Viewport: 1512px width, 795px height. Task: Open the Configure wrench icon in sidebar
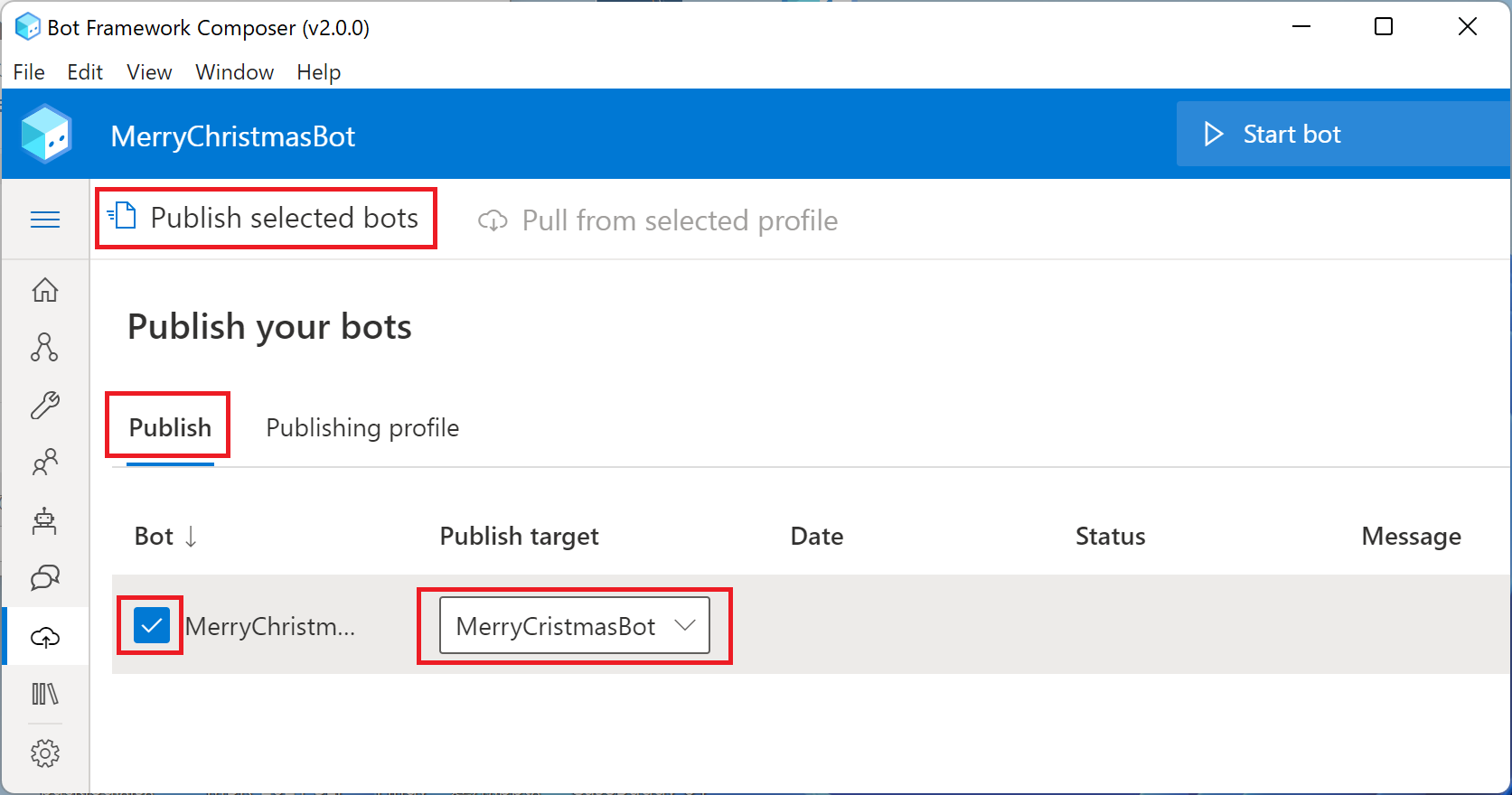pyautogui.click(x=45, y=406)
